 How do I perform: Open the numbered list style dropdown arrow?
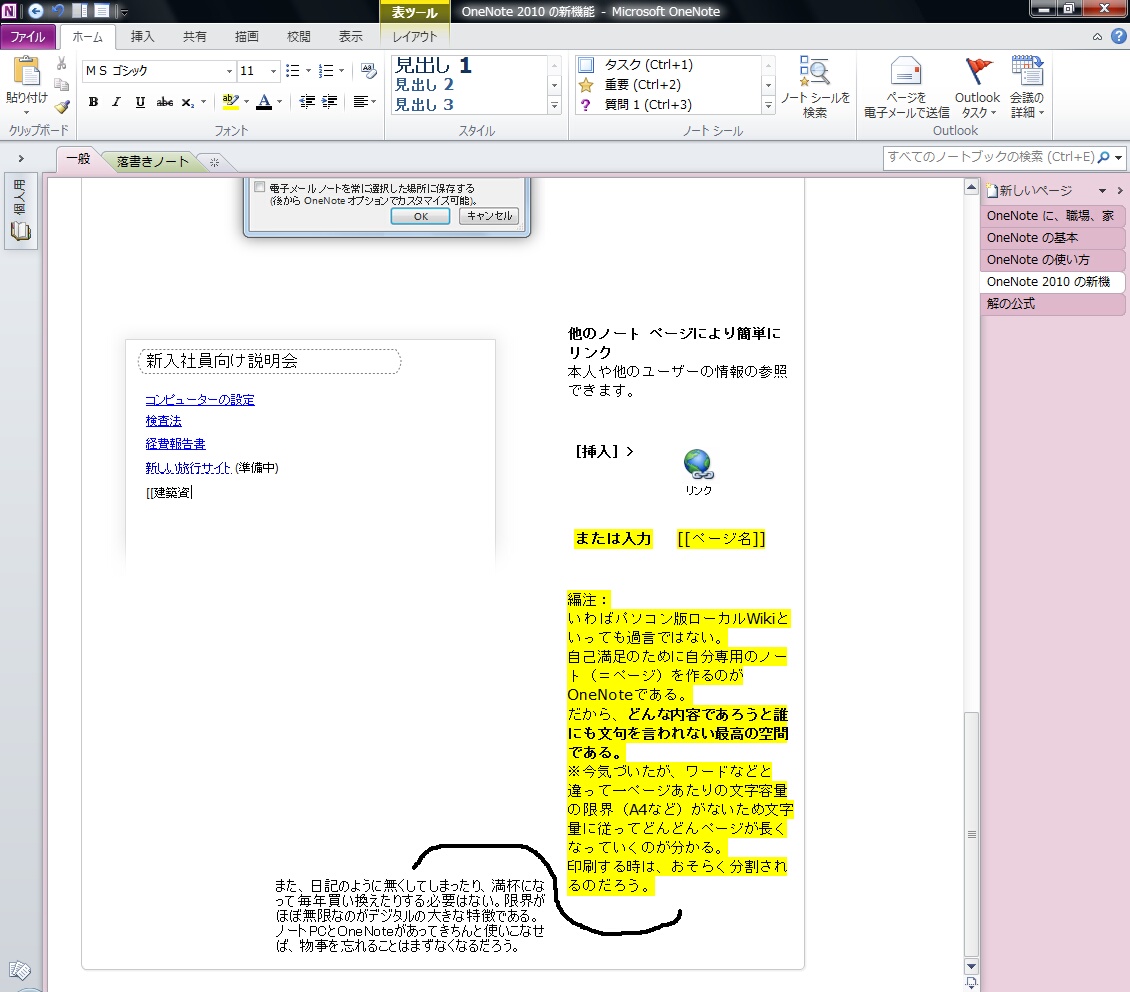coord(342,71)
